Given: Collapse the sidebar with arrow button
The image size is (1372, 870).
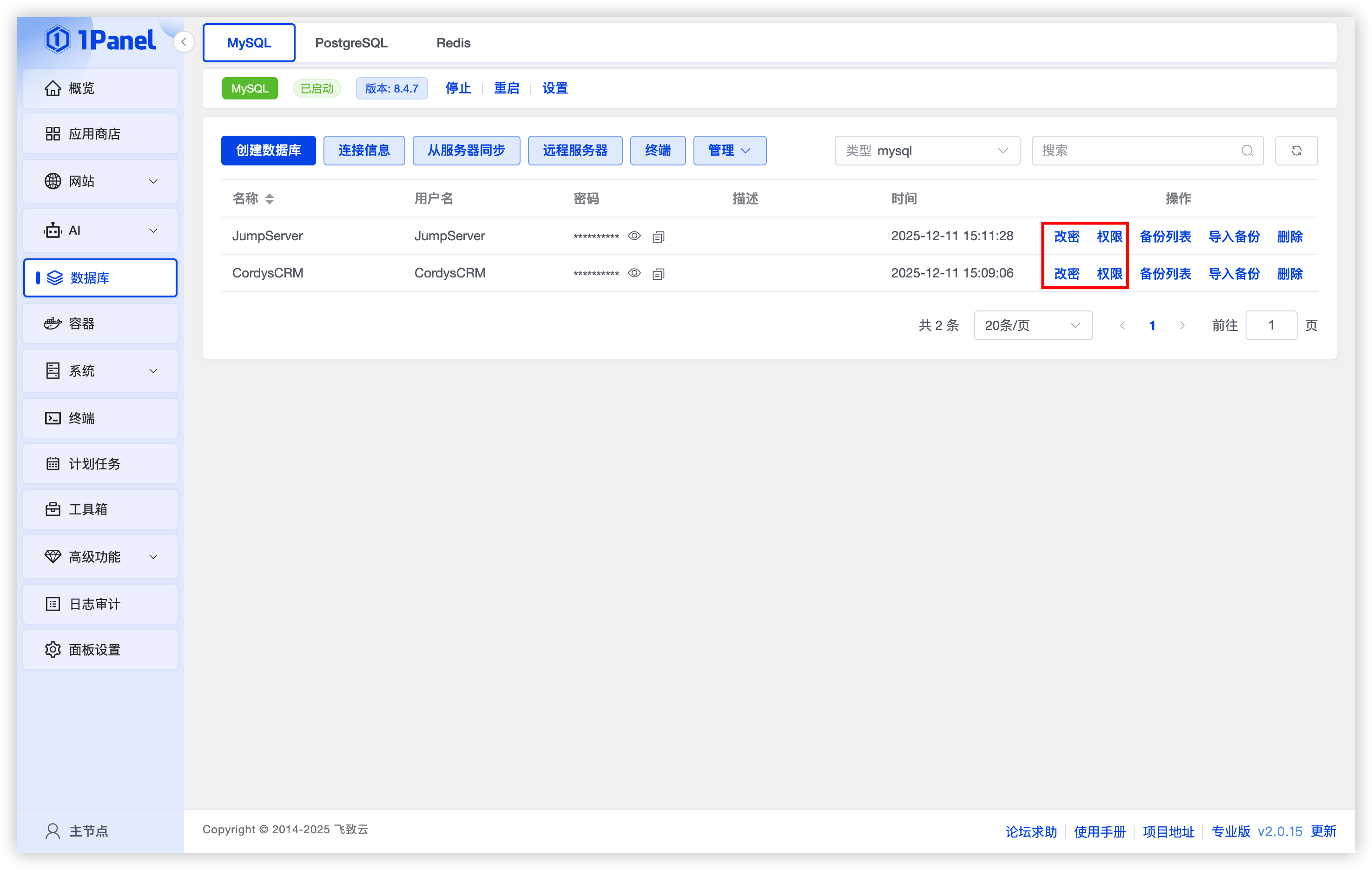Looking at the screenshot, I should [184, 42].
